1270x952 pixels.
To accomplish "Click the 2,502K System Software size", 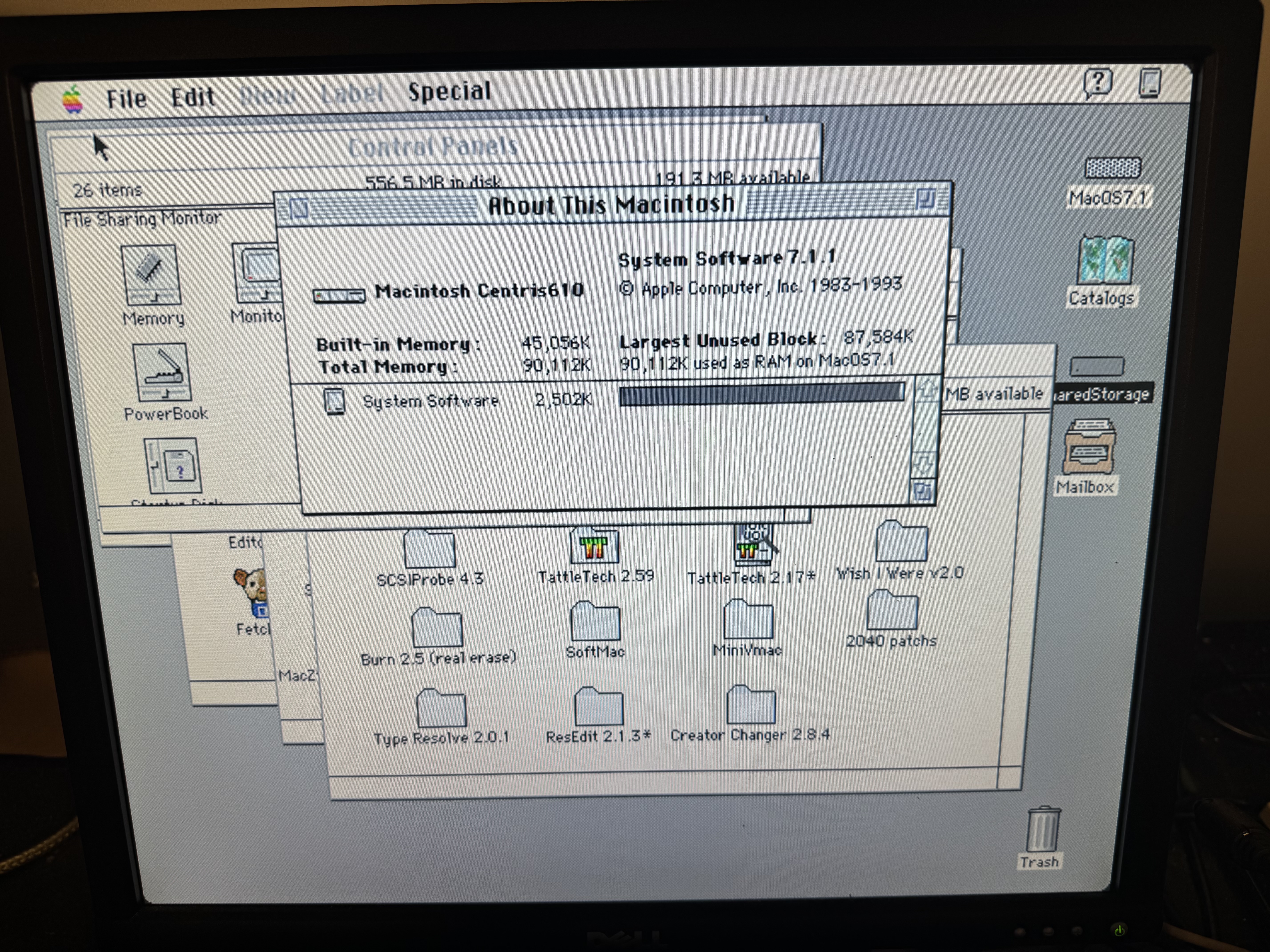I will click(563, 399).
